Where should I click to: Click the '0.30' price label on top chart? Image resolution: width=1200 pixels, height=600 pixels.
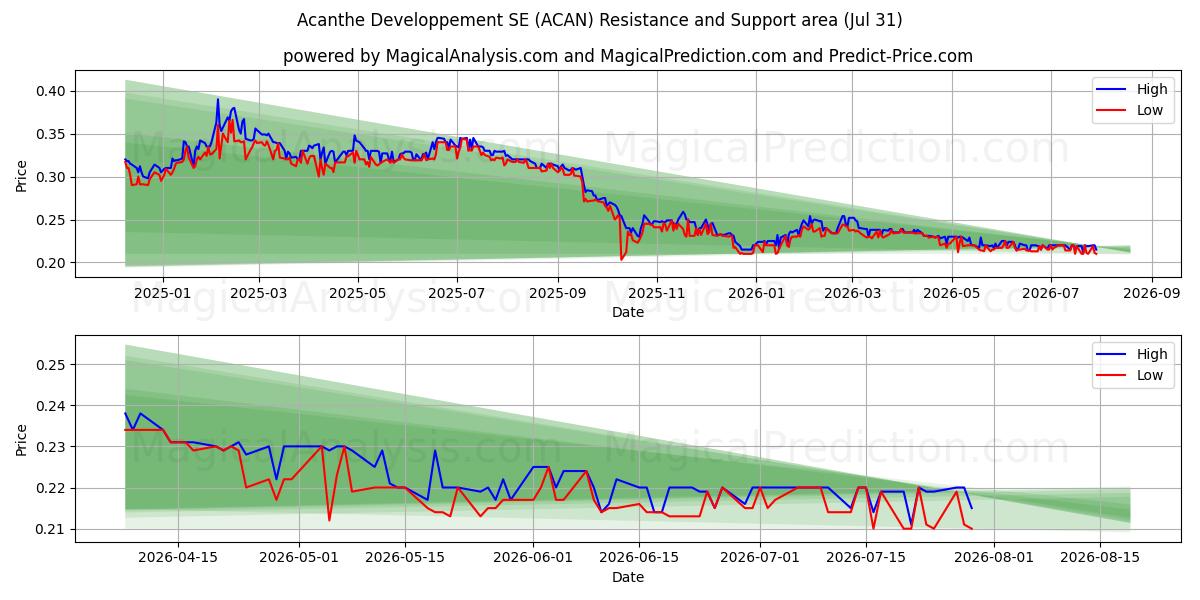(50, 177)
